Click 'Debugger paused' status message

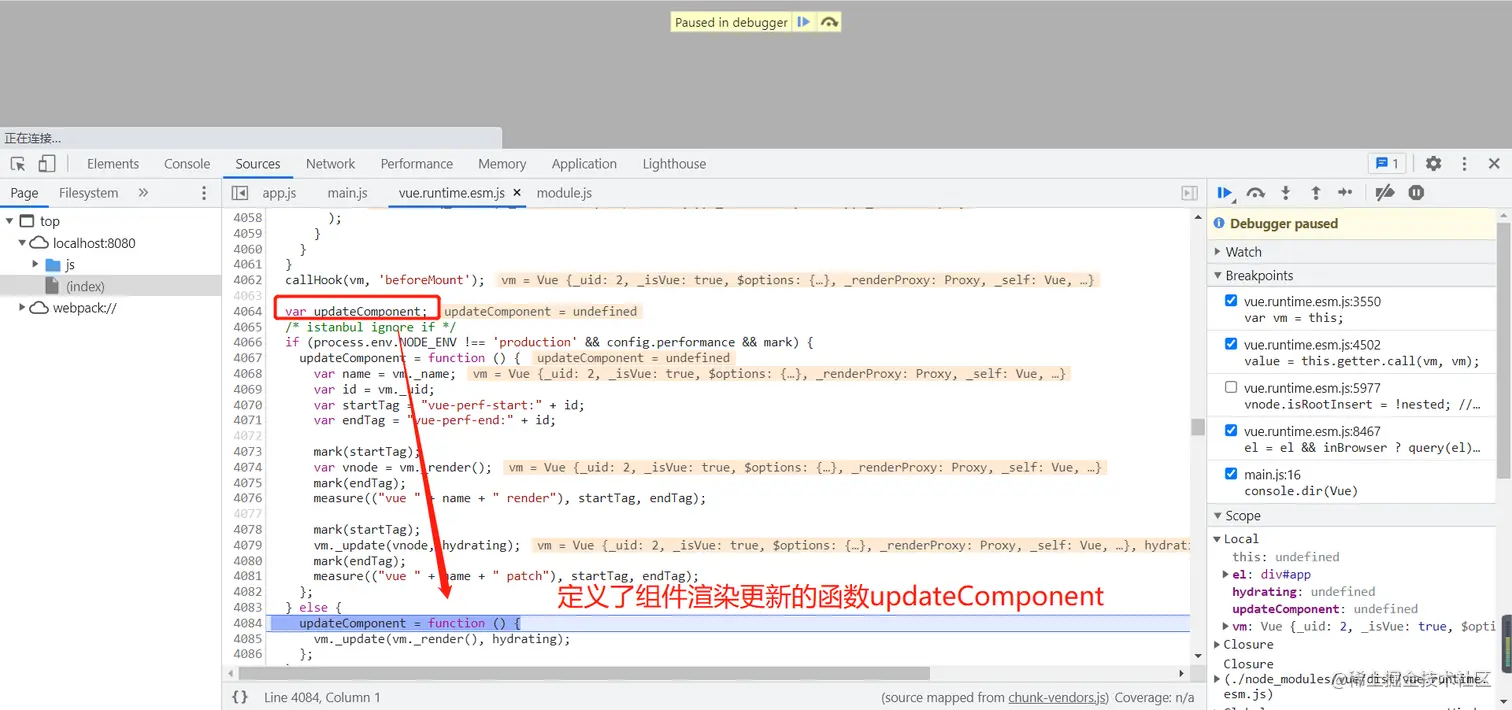1284,224
